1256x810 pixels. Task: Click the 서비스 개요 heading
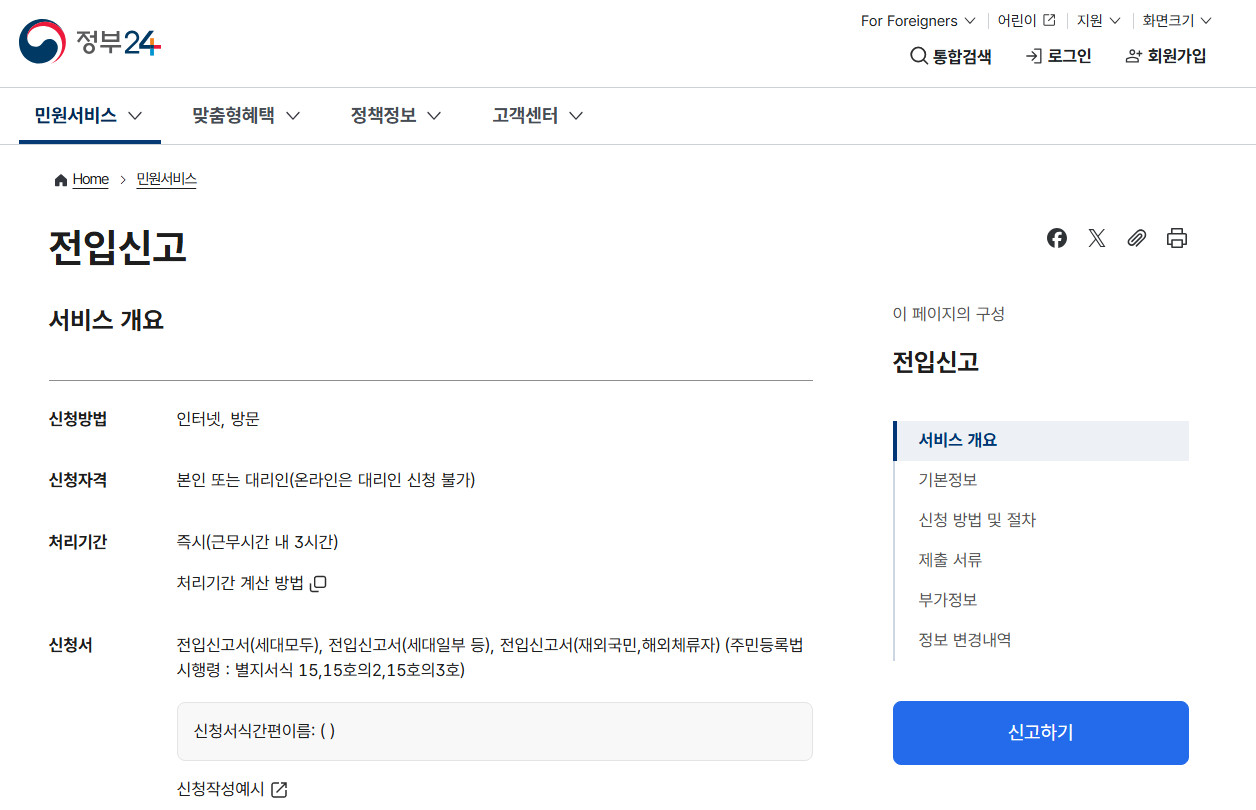click(x=106, y=320)
